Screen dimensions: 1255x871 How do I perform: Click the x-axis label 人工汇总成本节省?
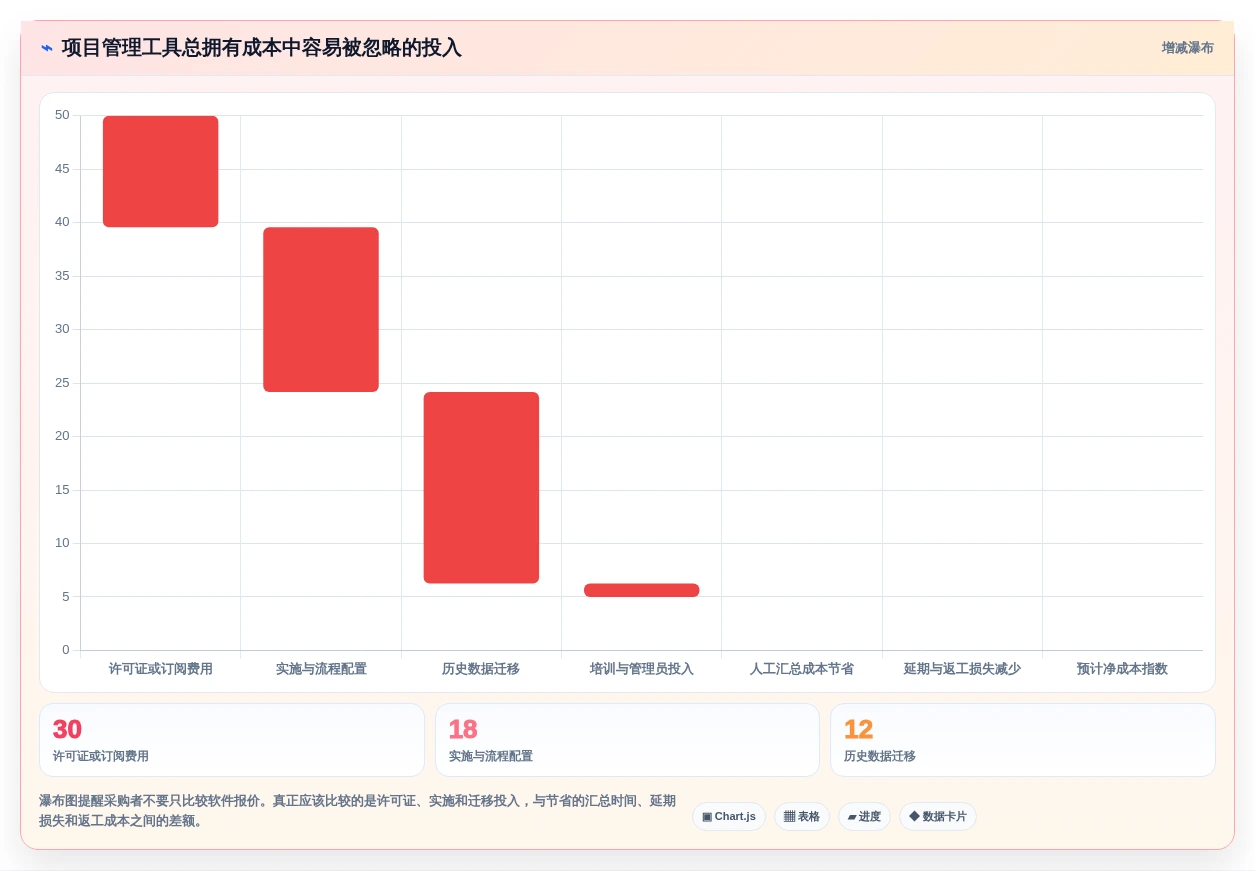click(x=802, y=668)
